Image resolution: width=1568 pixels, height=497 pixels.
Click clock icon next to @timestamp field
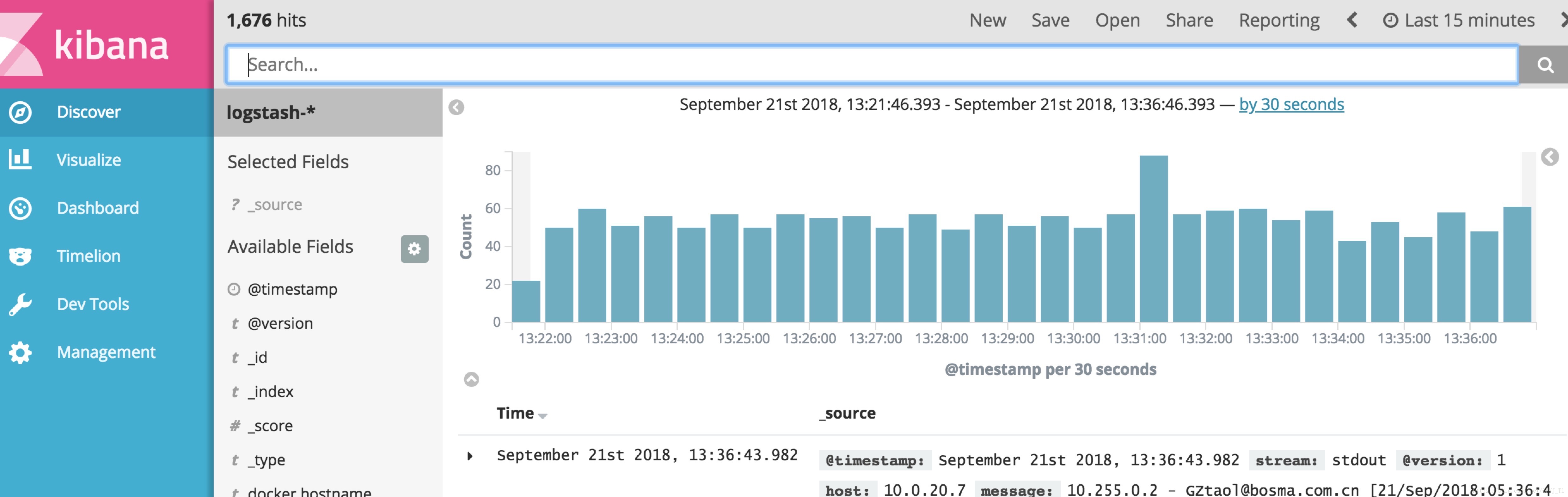234,289
